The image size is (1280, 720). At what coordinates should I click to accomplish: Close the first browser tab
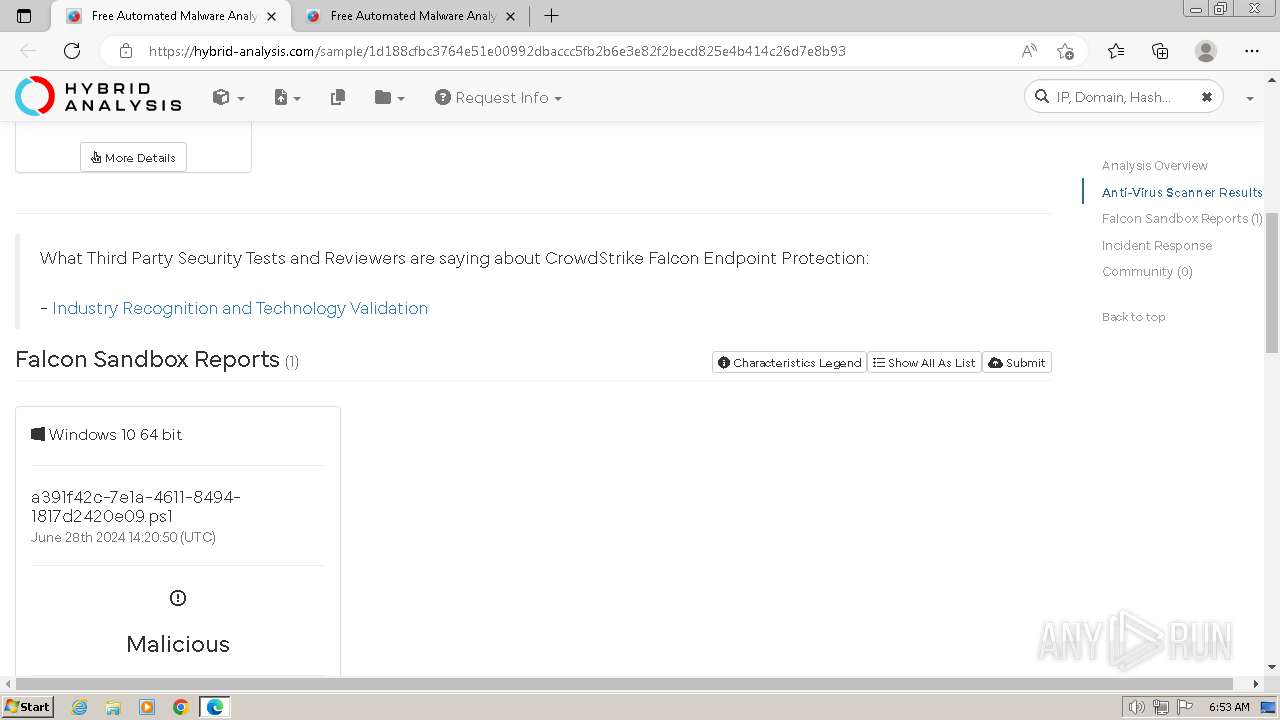tap(271, 16)
